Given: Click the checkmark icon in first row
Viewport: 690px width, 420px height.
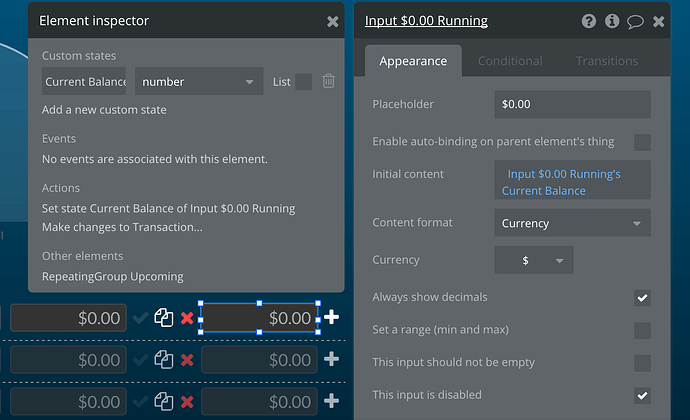Looking at the screenshot, I should click(x=141, y=318).
